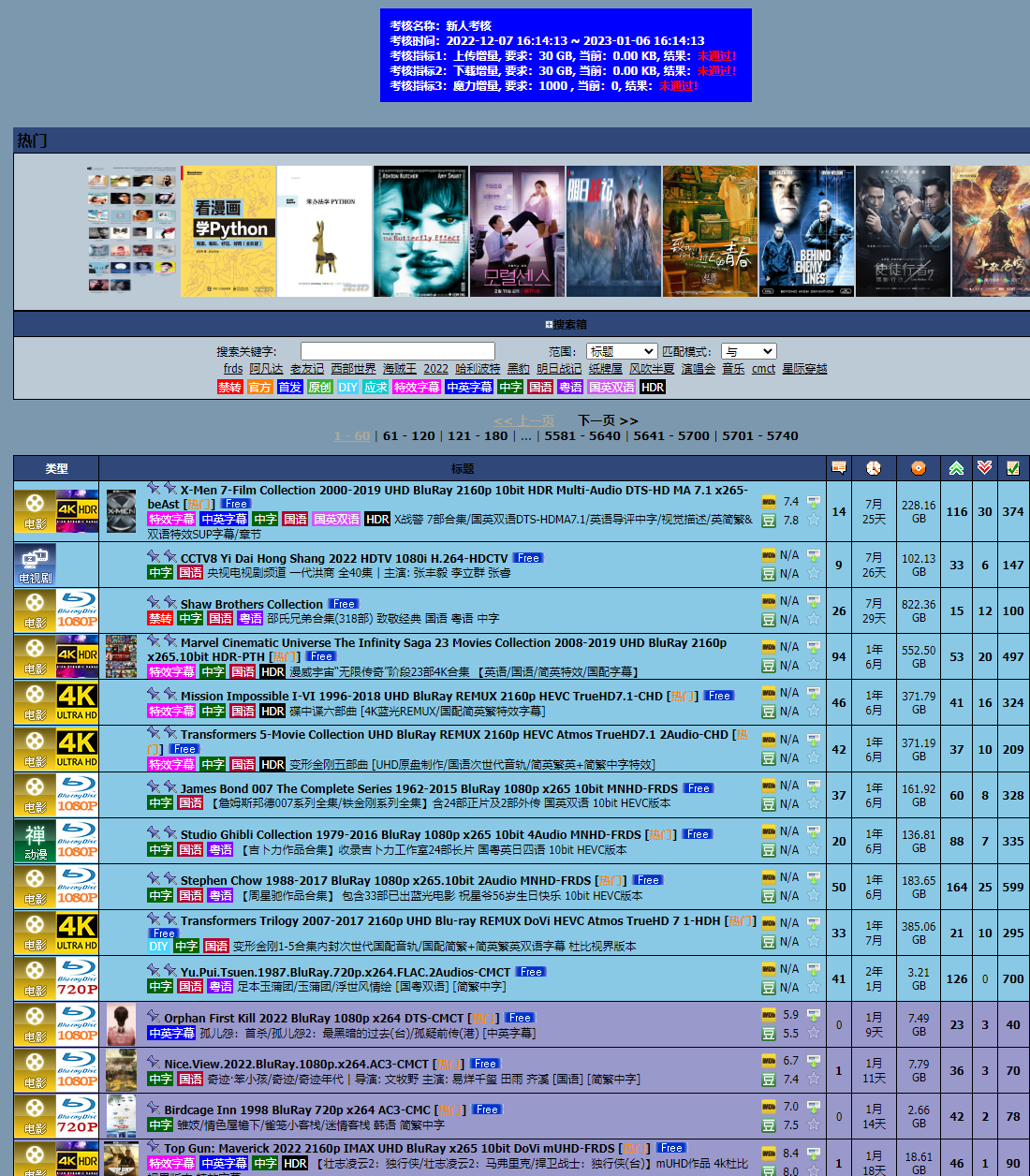The image size is (1030, 1176).
Task: Bookmark the X-Men 7-Film Collection torrent
Action: (814, 520)
